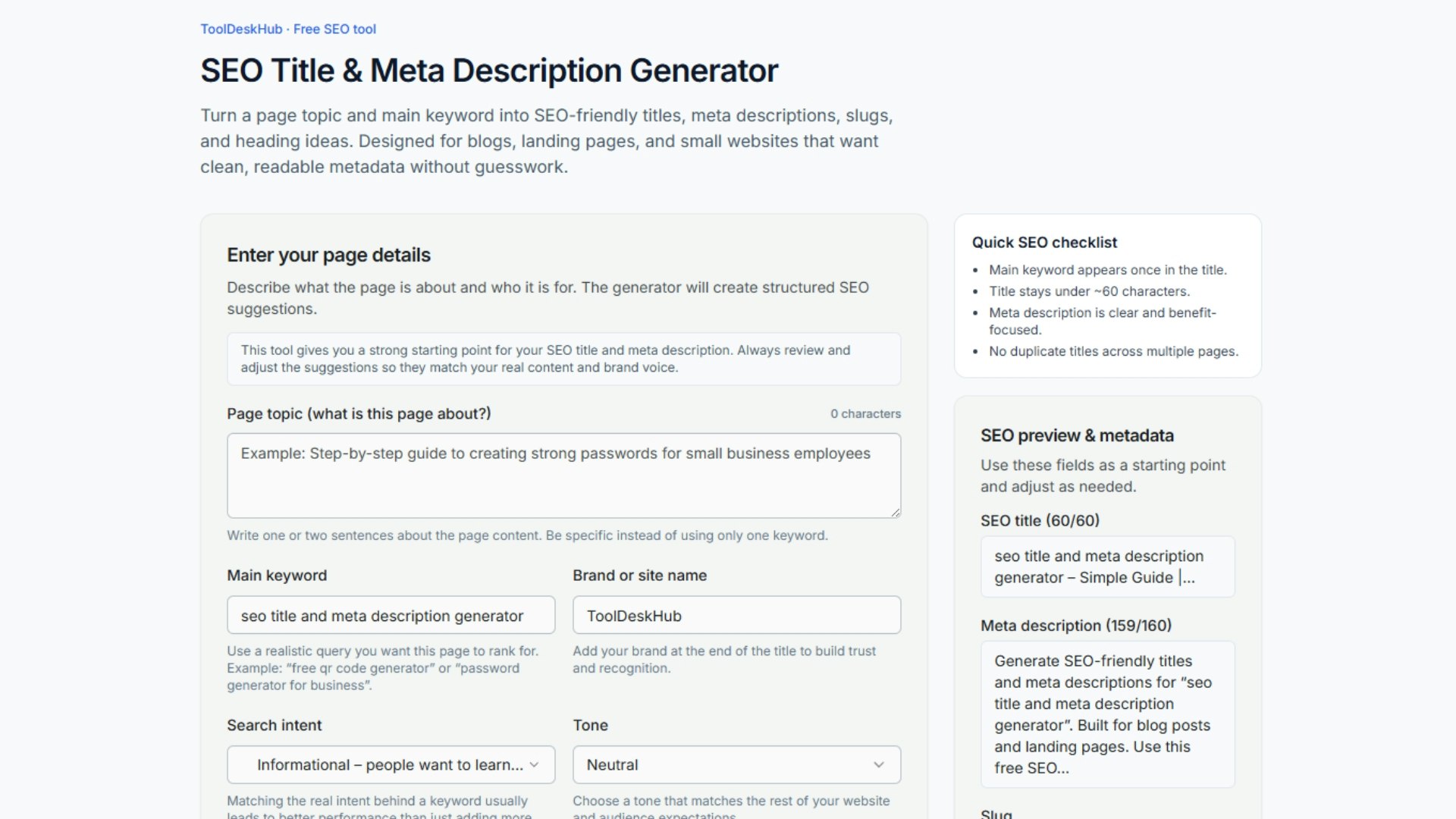Image resolution: width=1456 pixels, height=819 pixels.
Task: Click the Meta description preview field
Action: coord(1106,714)
